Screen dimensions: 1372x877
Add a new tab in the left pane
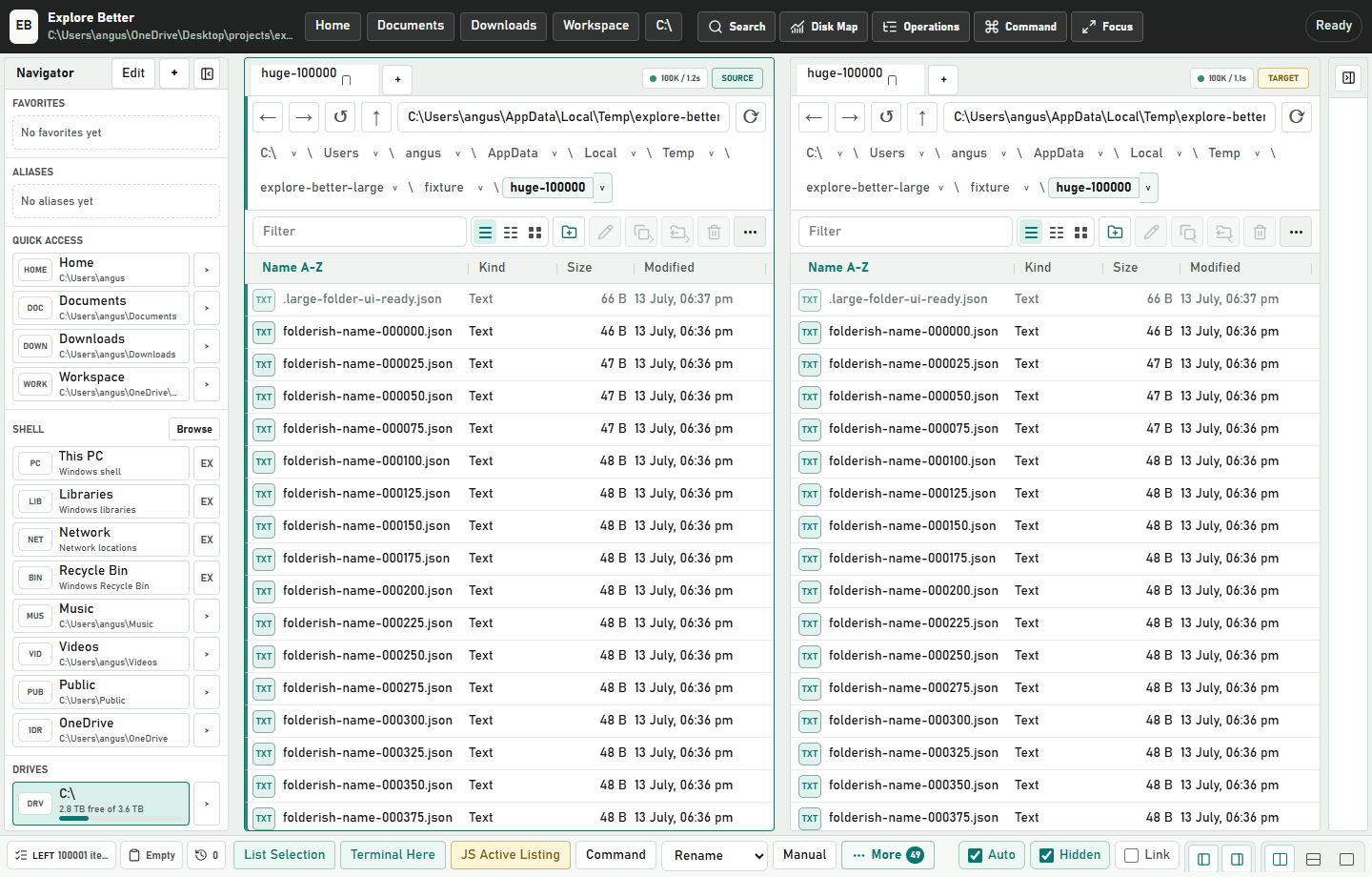click(397, 79)
